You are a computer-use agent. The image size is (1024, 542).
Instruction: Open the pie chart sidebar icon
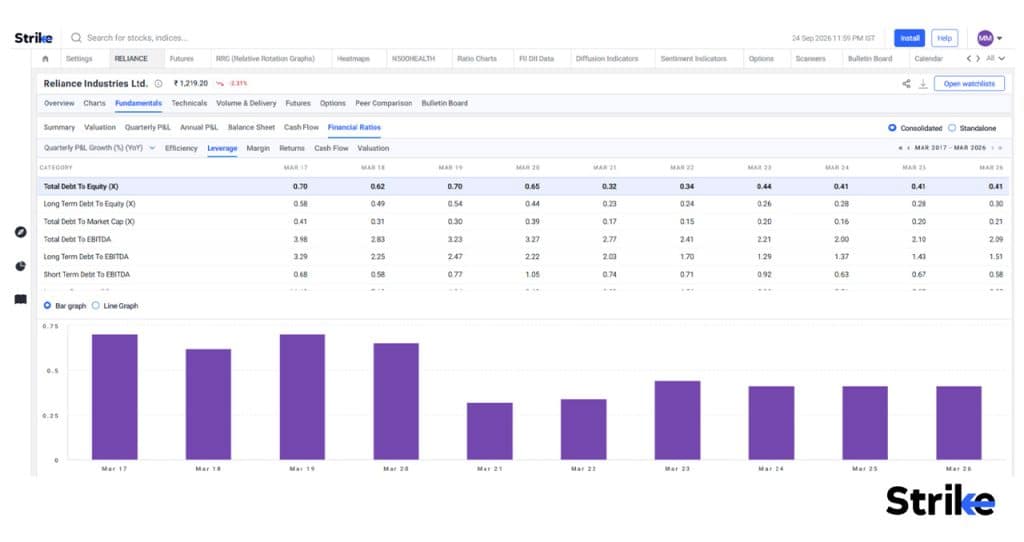(x=21, y=266)
